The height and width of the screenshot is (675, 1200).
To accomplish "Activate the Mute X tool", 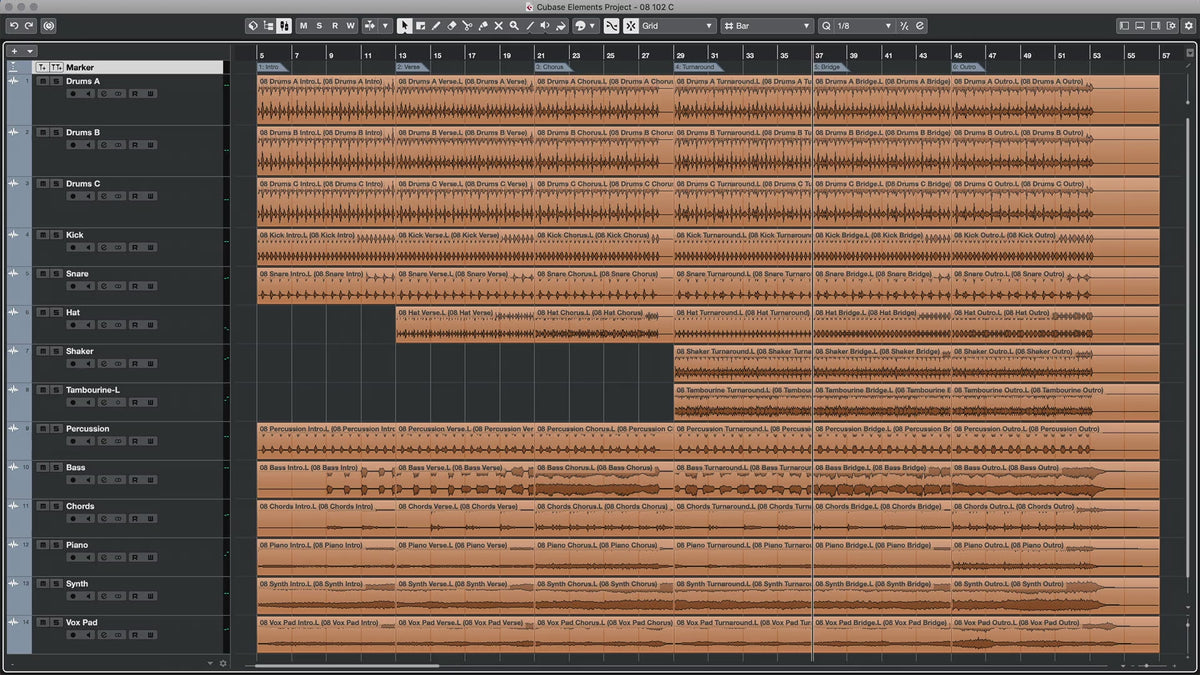I will tap(498, 26).
